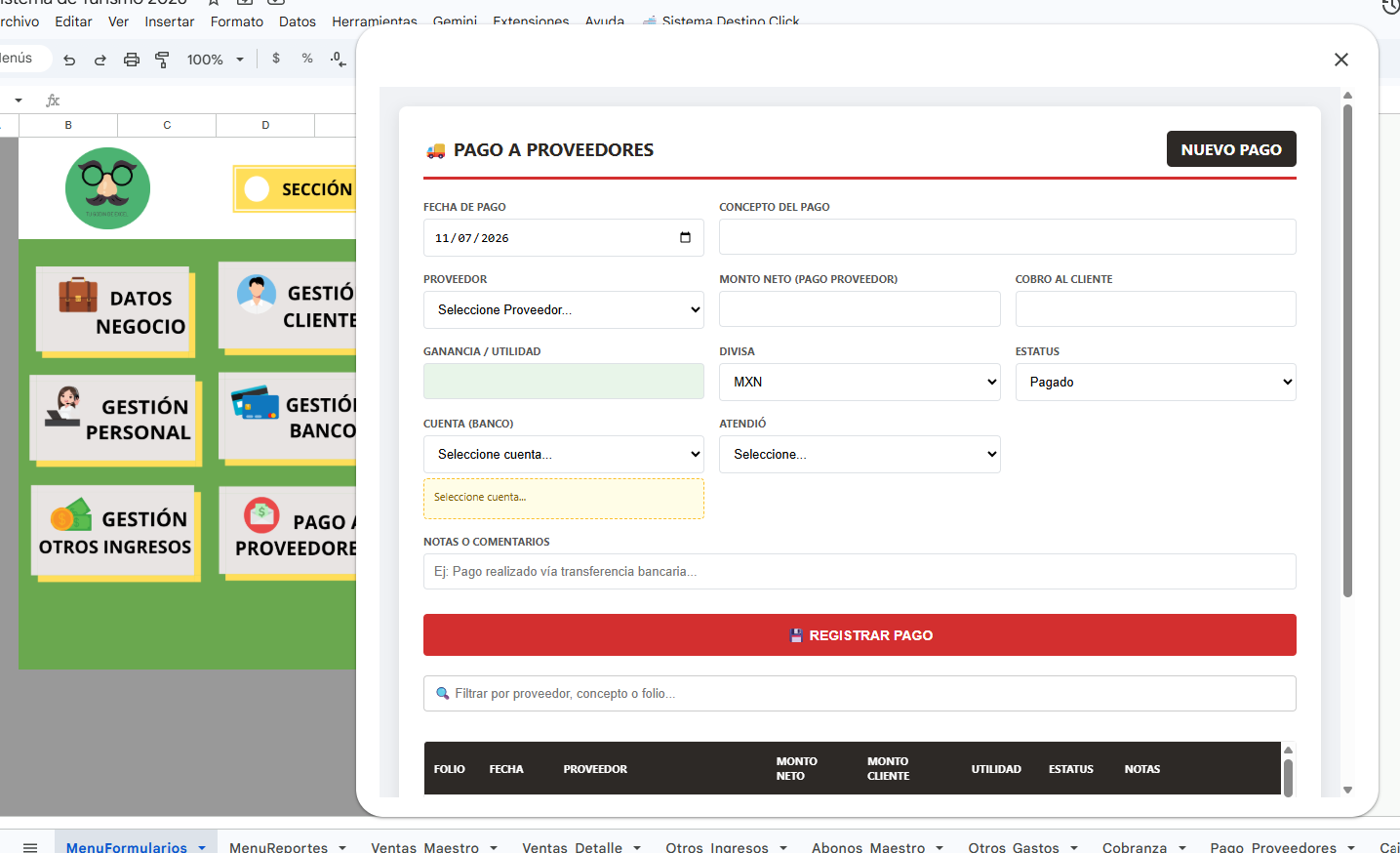The image size is (1400, 853).
Task: Close the Pago a Proveedores dialog
Action: click(1341, 60)
